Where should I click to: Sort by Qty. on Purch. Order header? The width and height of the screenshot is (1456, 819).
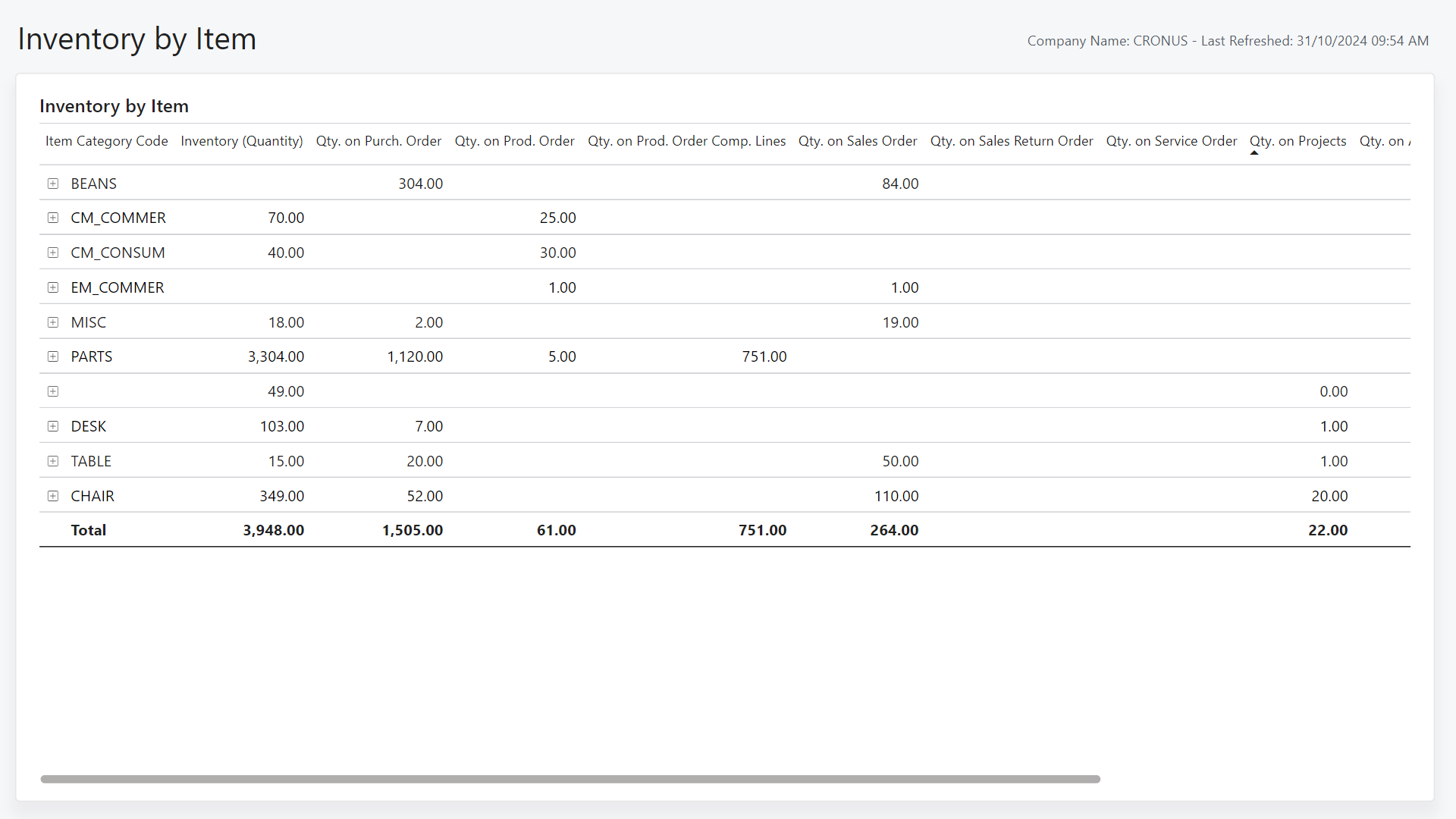click(x=378, y=141)
